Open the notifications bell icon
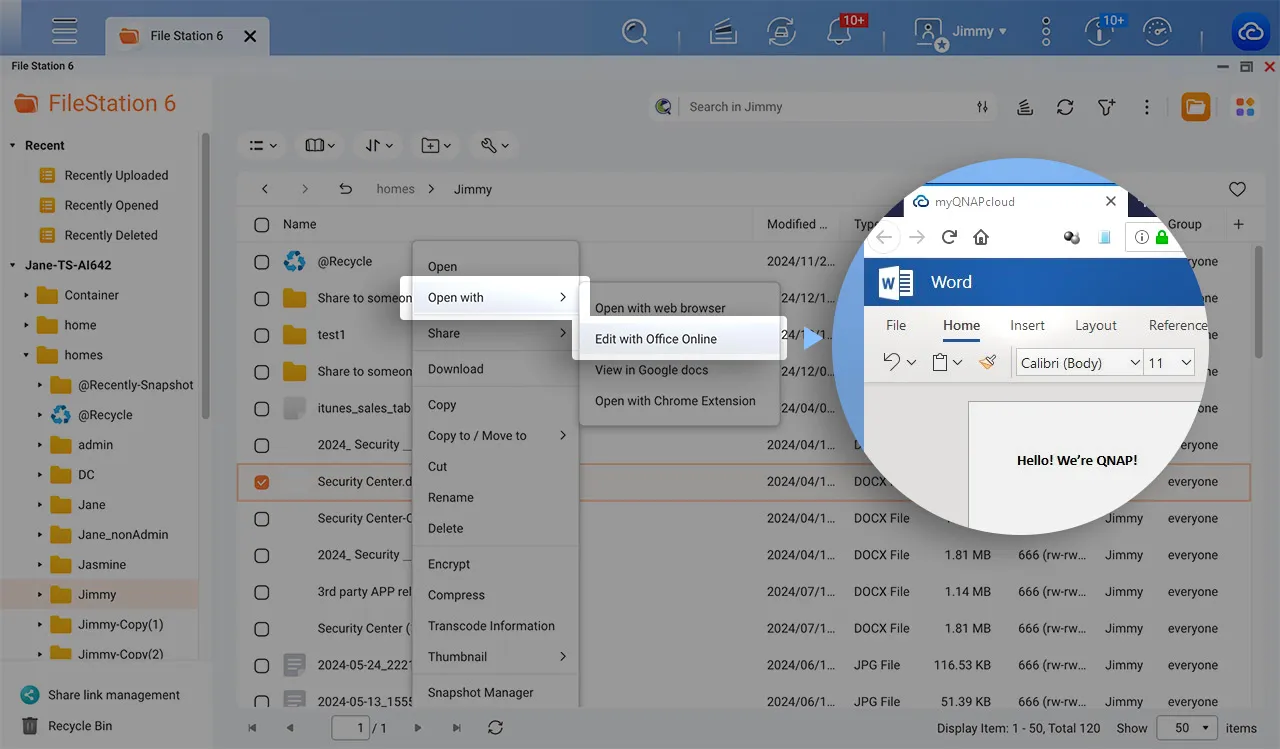The height and width of the screenshot is (749, 1280). [x=839, y=31]
